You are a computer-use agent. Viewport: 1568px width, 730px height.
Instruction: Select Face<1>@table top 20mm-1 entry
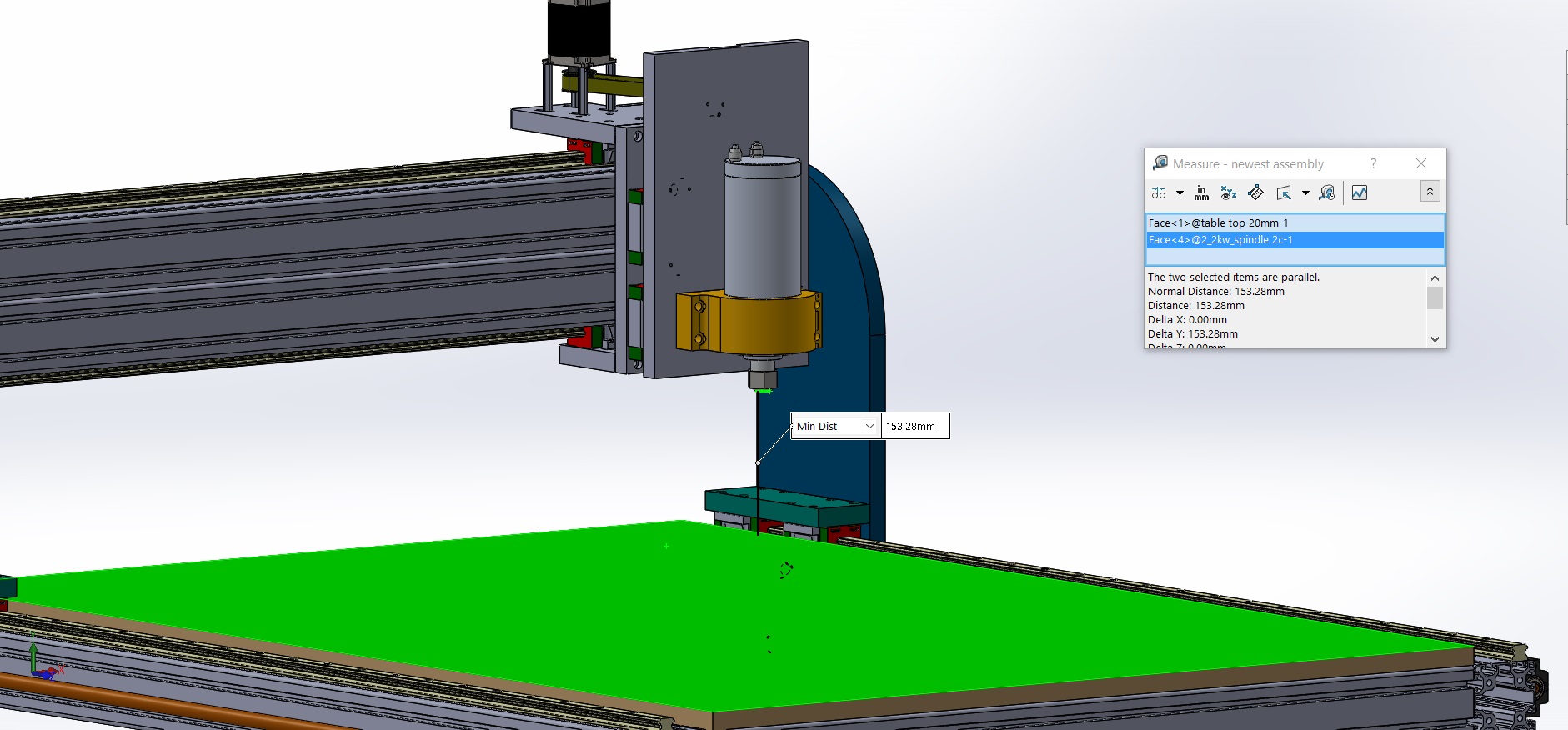coord(1218,222)
